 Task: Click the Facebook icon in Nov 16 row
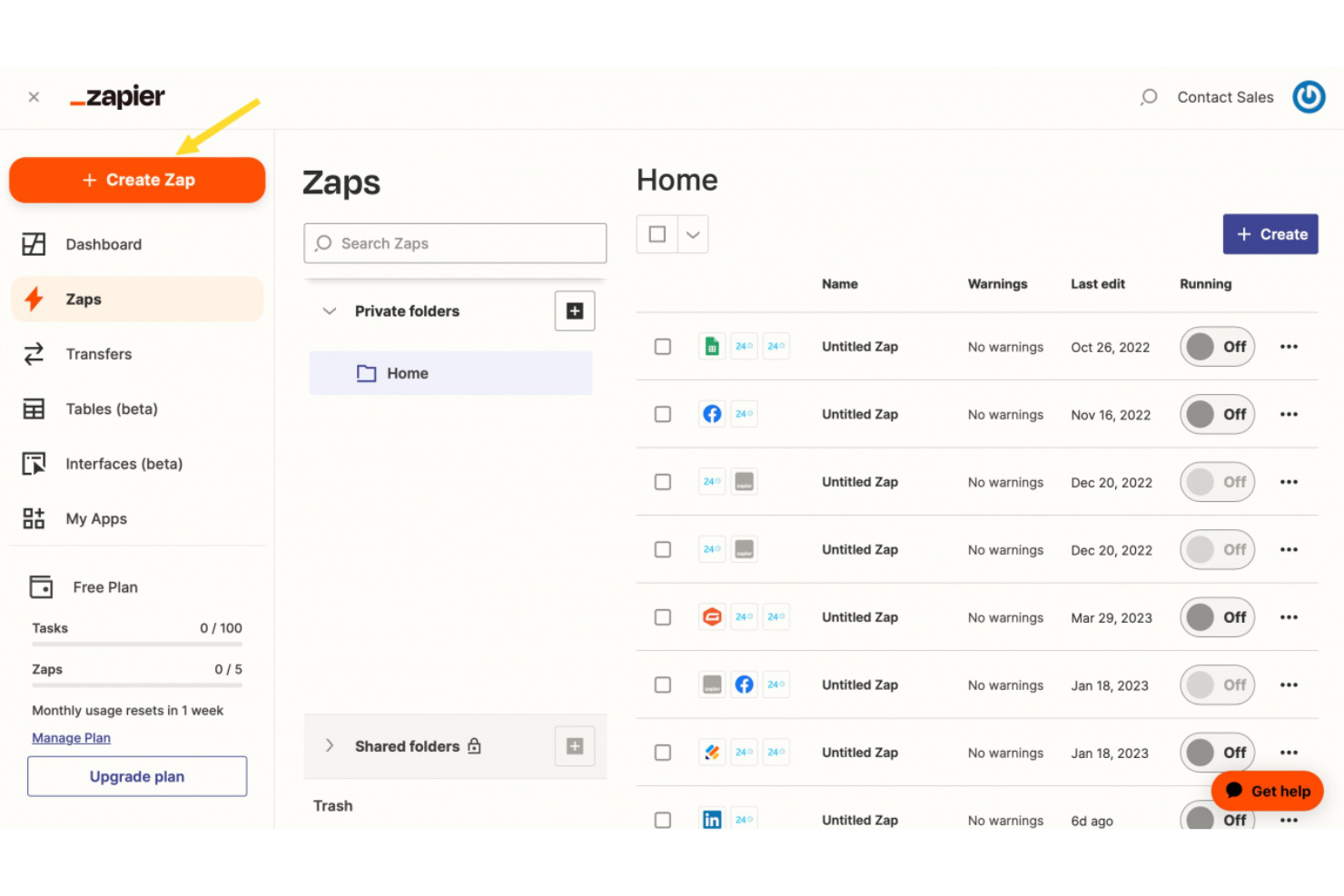(x=712, y=414)
